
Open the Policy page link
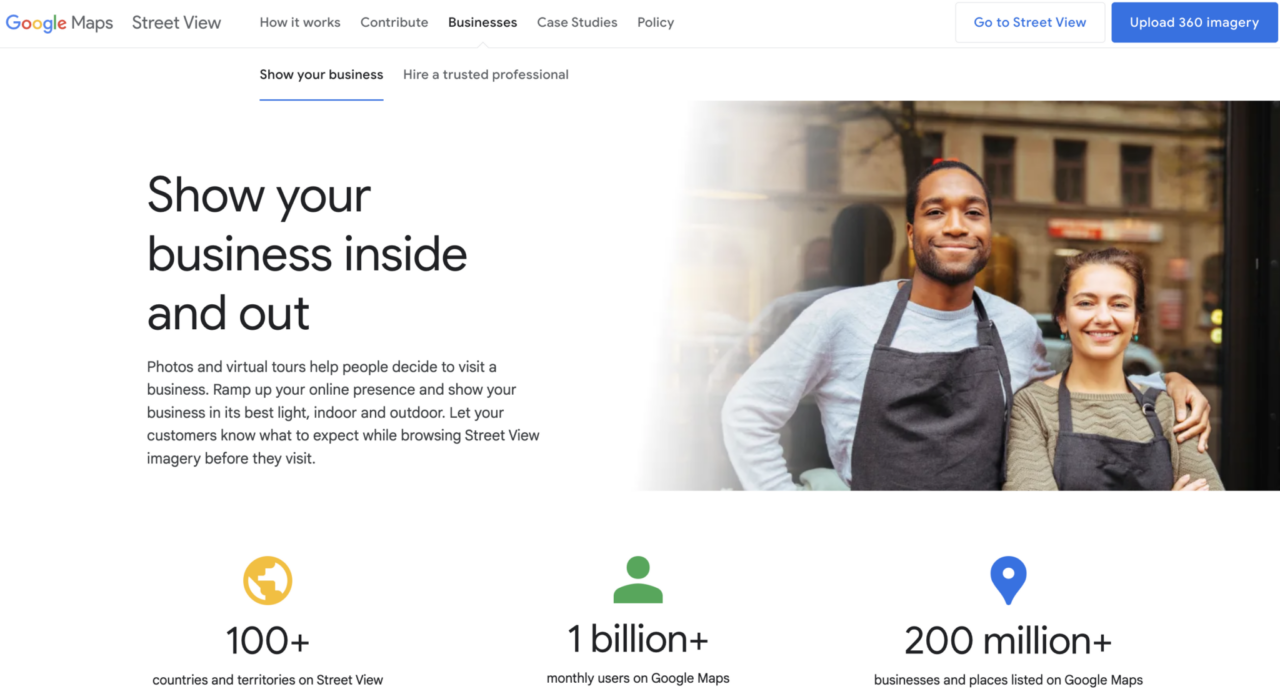click(656, 22)
